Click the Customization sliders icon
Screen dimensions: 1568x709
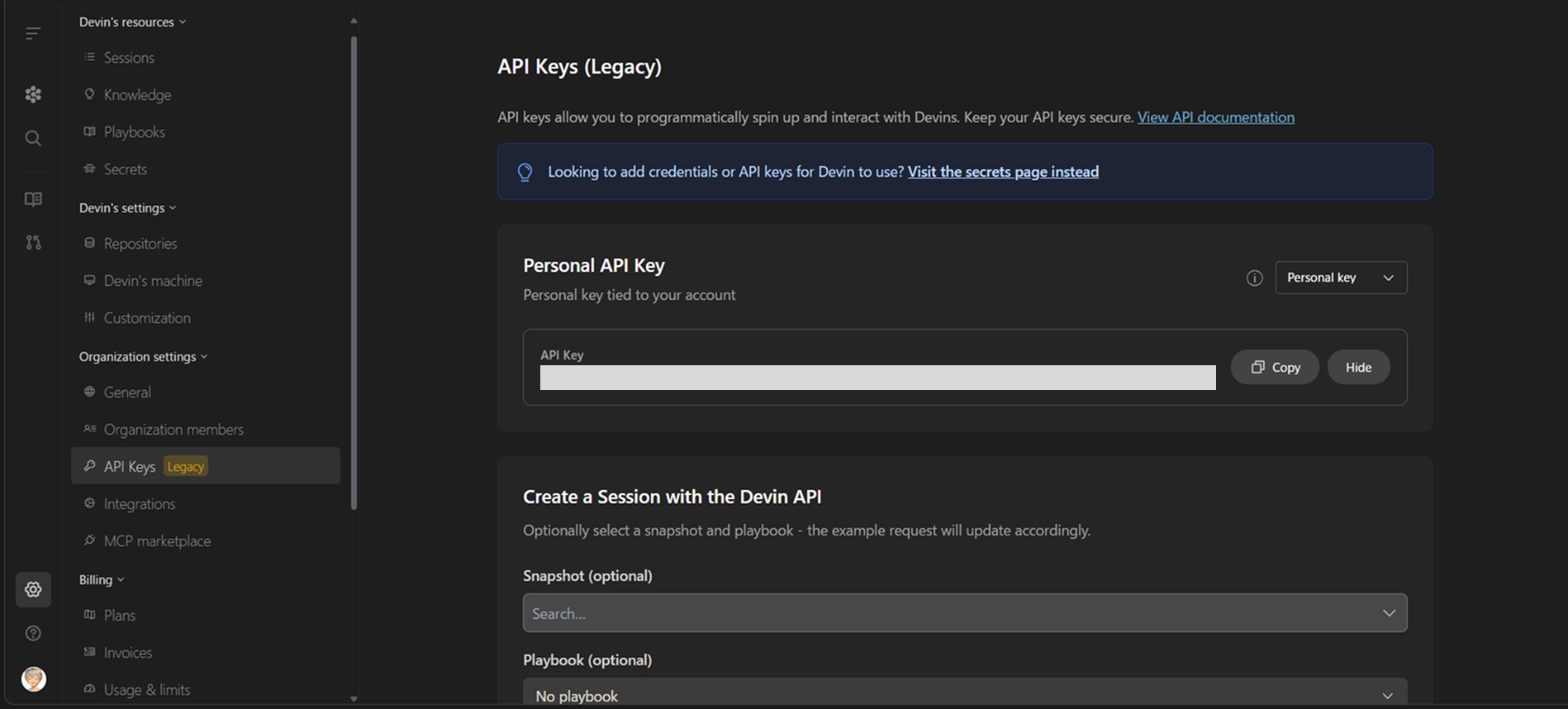89,317
